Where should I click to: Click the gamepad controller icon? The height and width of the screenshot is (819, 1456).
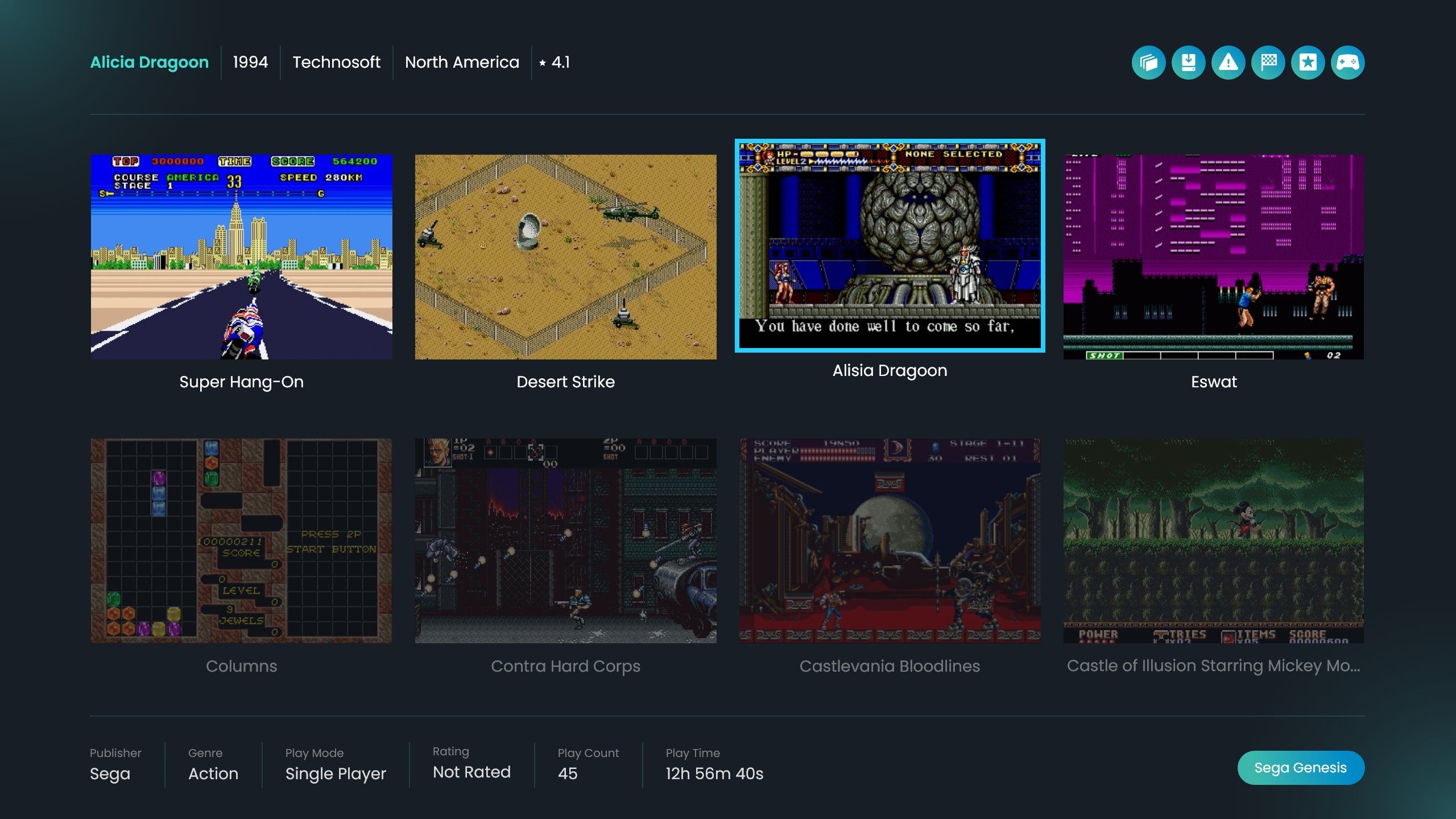[x=1347, y=63]
